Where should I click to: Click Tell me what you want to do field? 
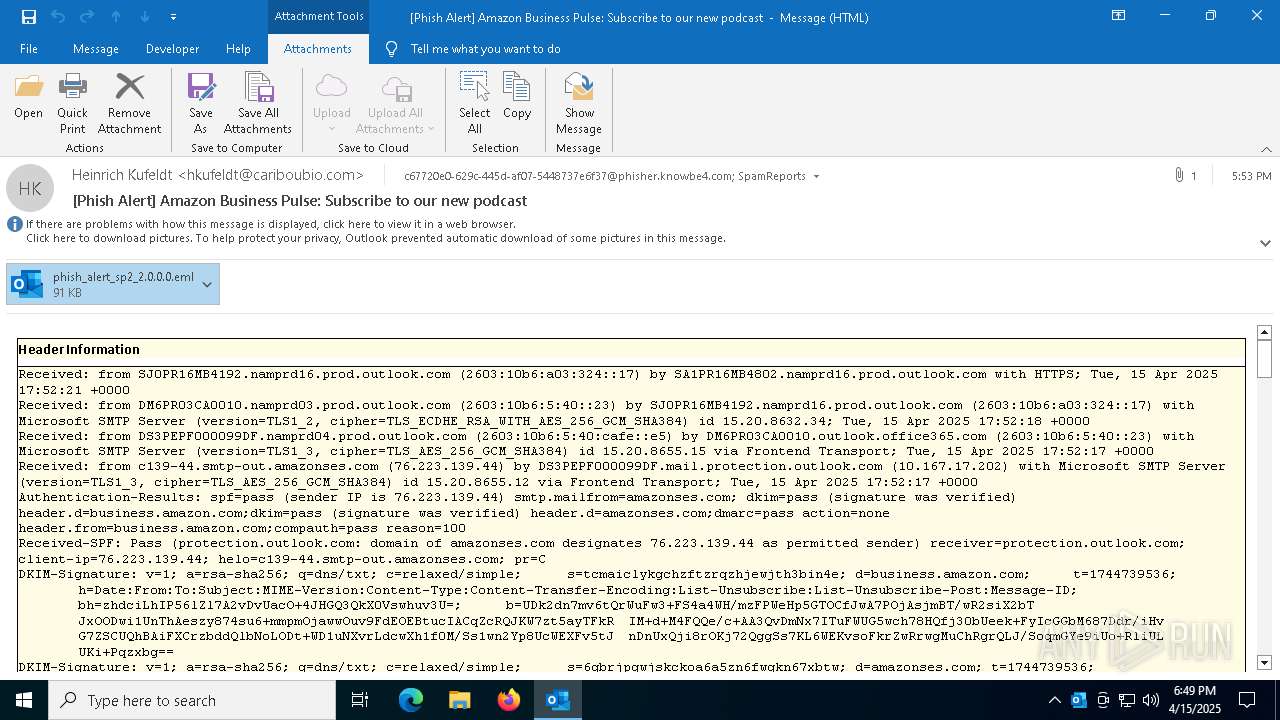coord(485,48)
